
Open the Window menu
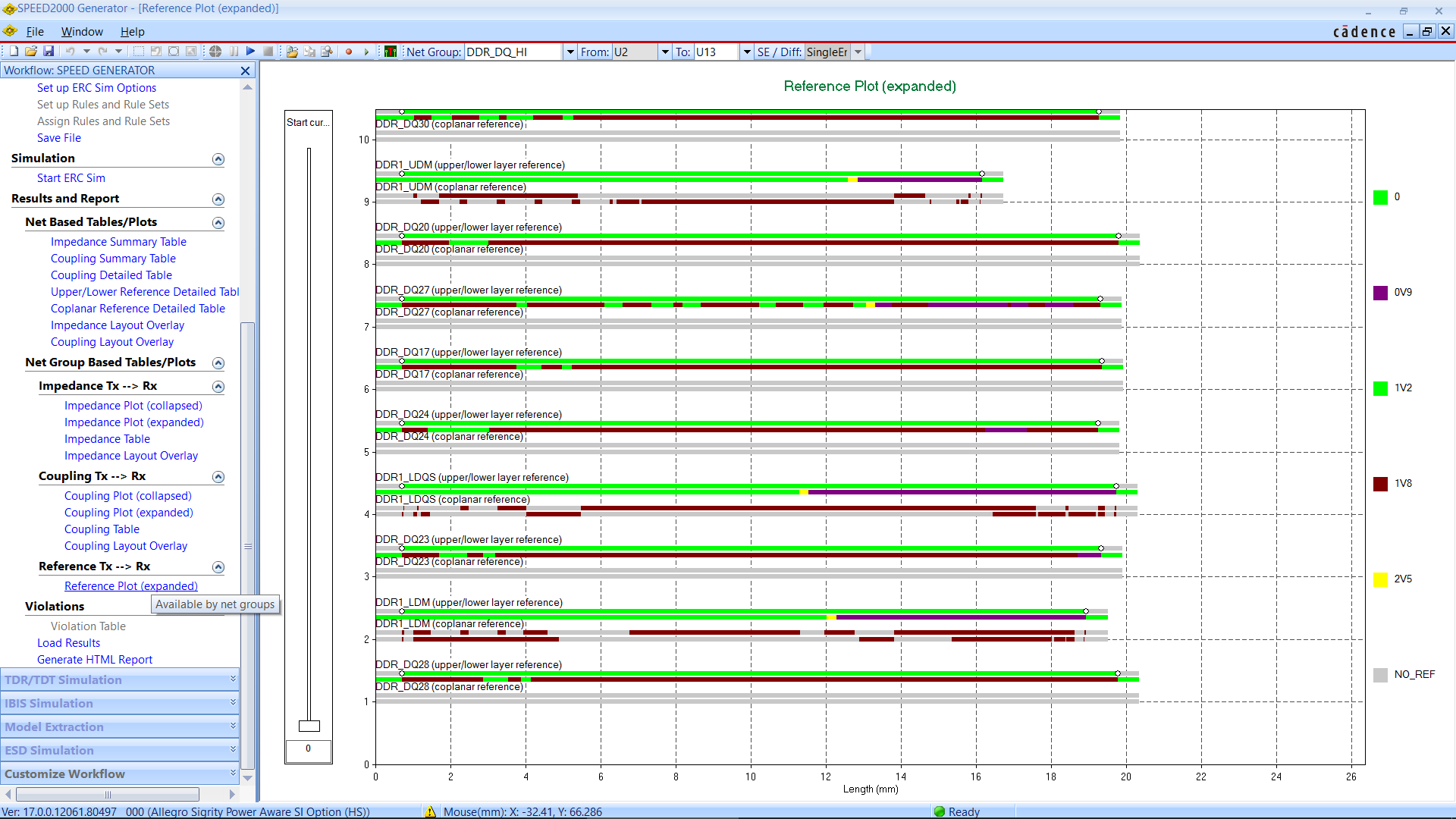(x=82, y=32)
